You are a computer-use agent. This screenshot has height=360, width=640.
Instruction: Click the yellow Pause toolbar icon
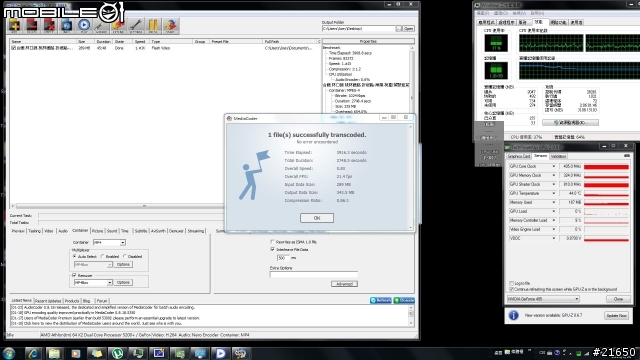pyautogui.click(x=153, y=25)
